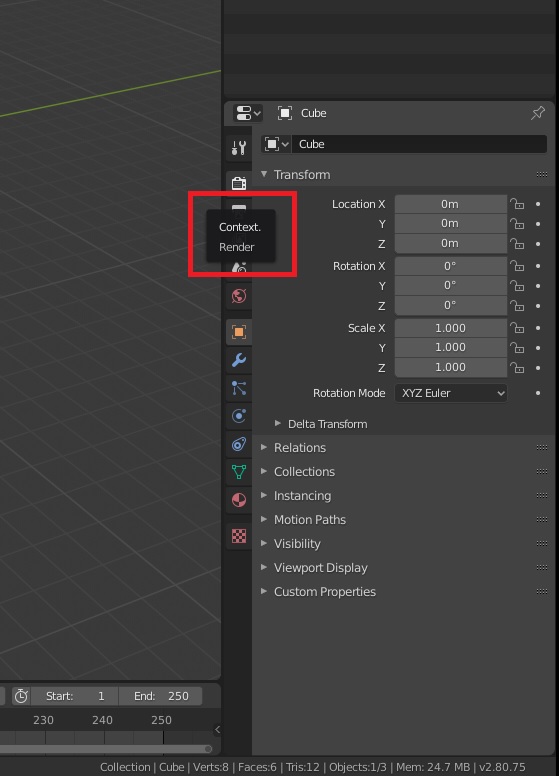Screen dimensions: 560x776
Task: Expand the Collections panel
Action: coord(264,471)
